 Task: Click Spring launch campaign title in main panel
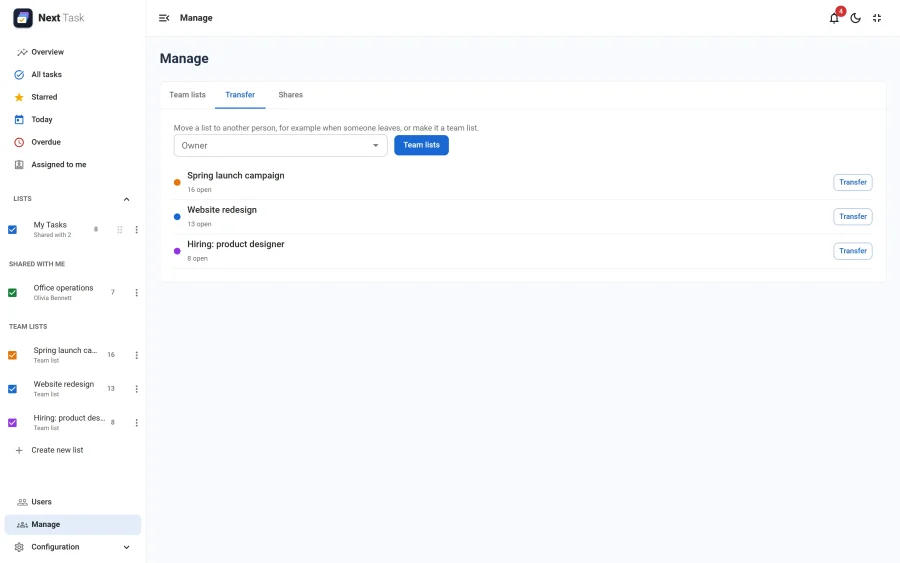(235, 176)
